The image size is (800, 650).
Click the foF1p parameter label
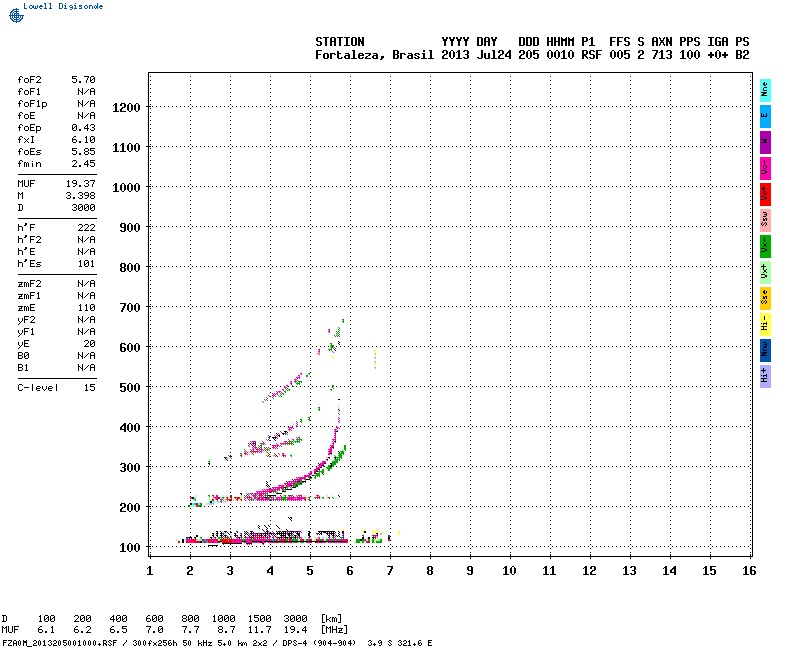tap(32, 104)
